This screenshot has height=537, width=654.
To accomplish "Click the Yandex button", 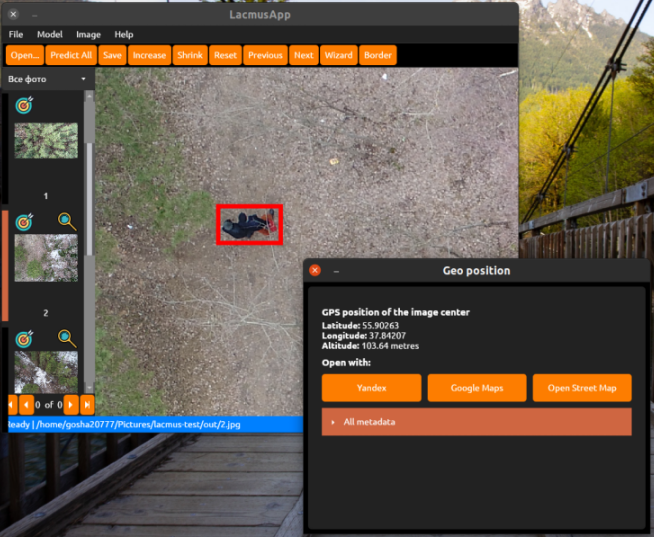I will click(x=371, y=388).
